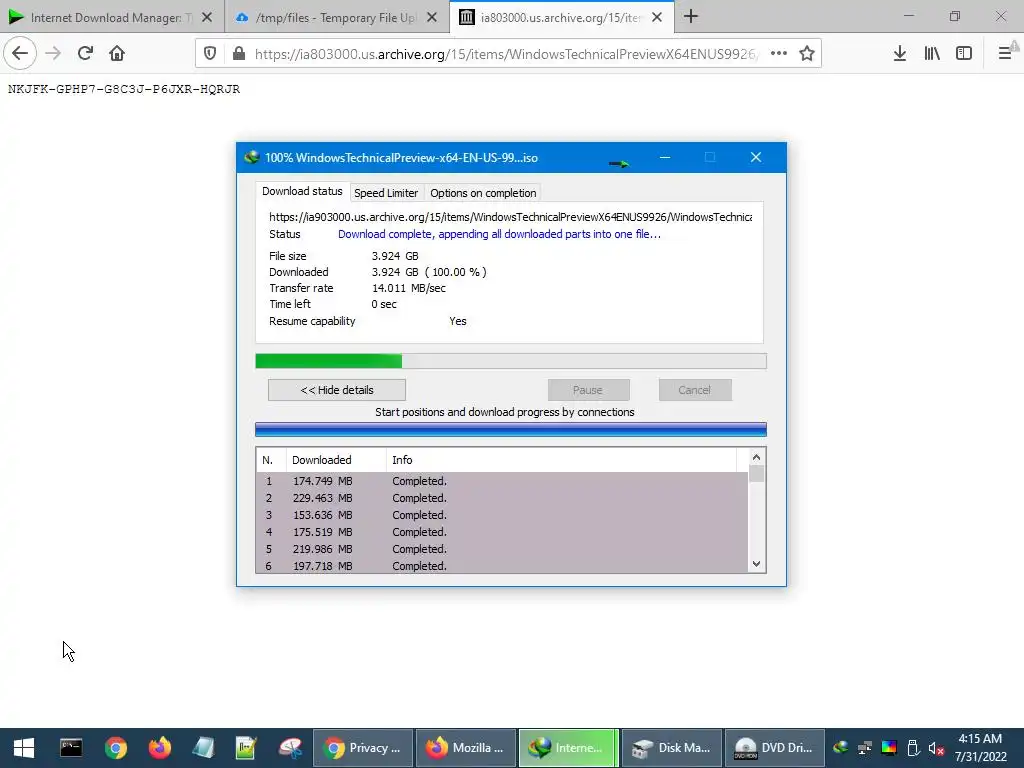Click the blue connections progress bar

(x=511, y=429)
